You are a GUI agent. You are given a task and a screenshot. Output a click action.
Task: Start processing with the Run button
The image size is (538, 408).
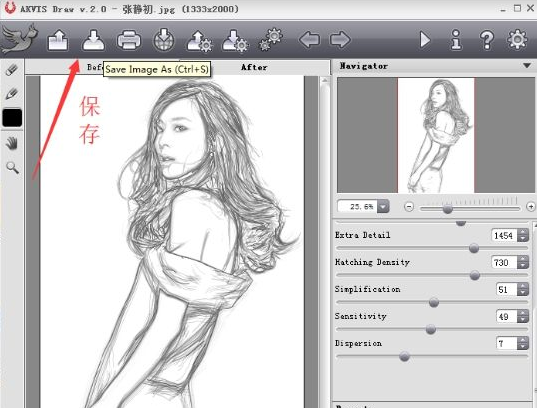(x=425, y=40)
